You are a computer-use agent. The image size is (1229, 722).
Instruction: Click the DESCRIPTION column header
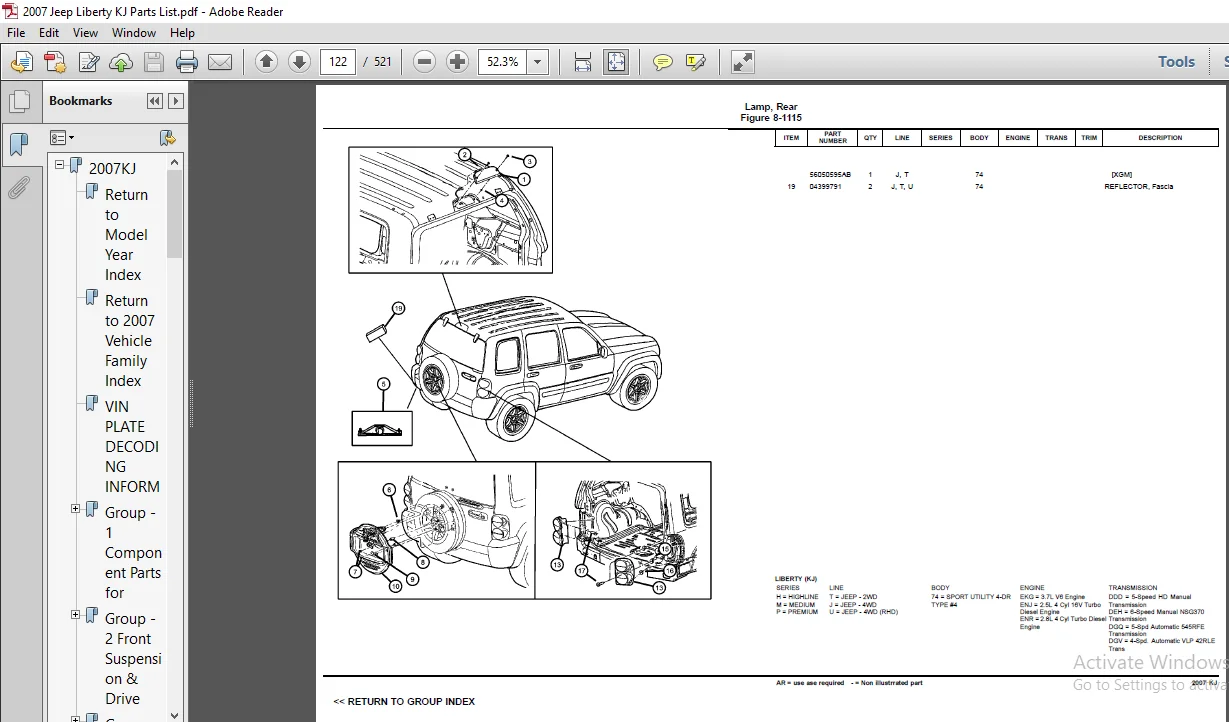coord(1160,138)
